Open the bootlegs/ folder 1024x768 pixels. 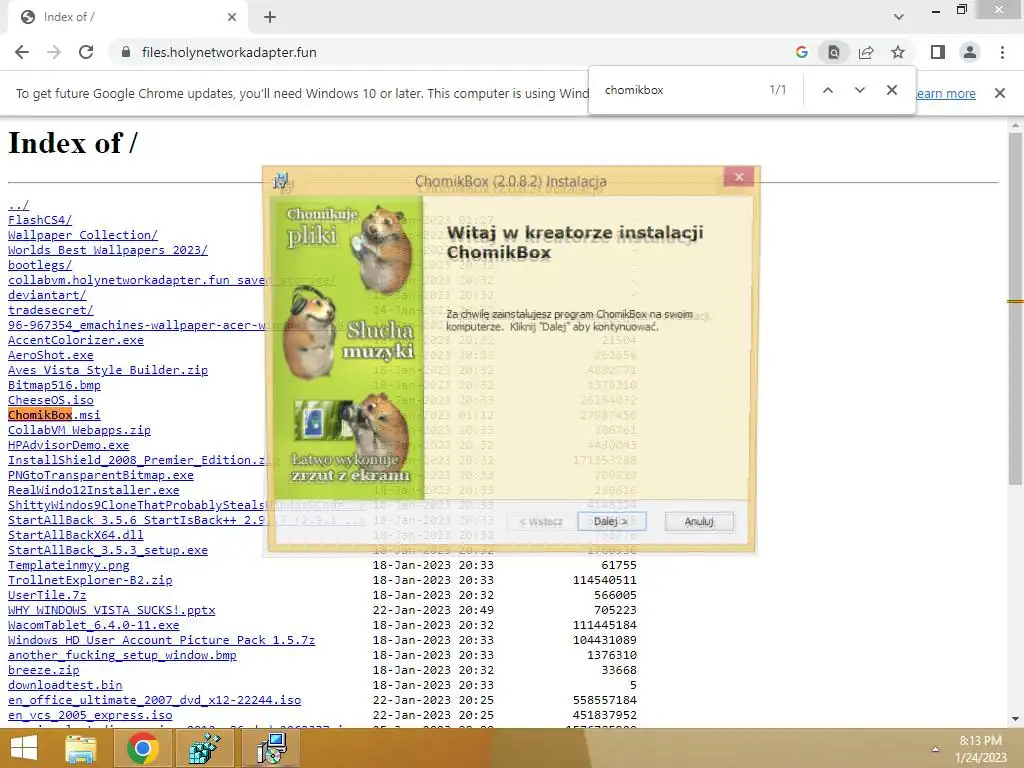click(40, 265)
